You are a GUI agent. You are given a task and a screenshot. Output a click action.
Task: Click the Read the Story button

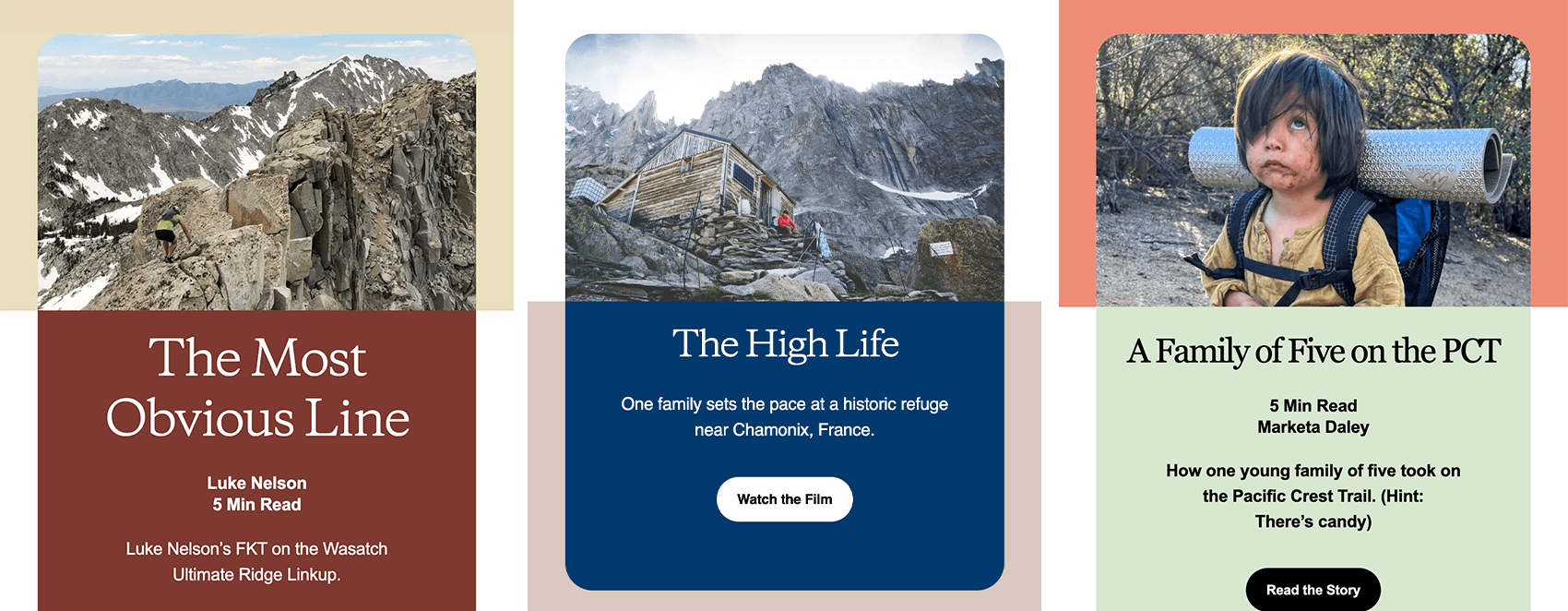(x=1313, y=590)
